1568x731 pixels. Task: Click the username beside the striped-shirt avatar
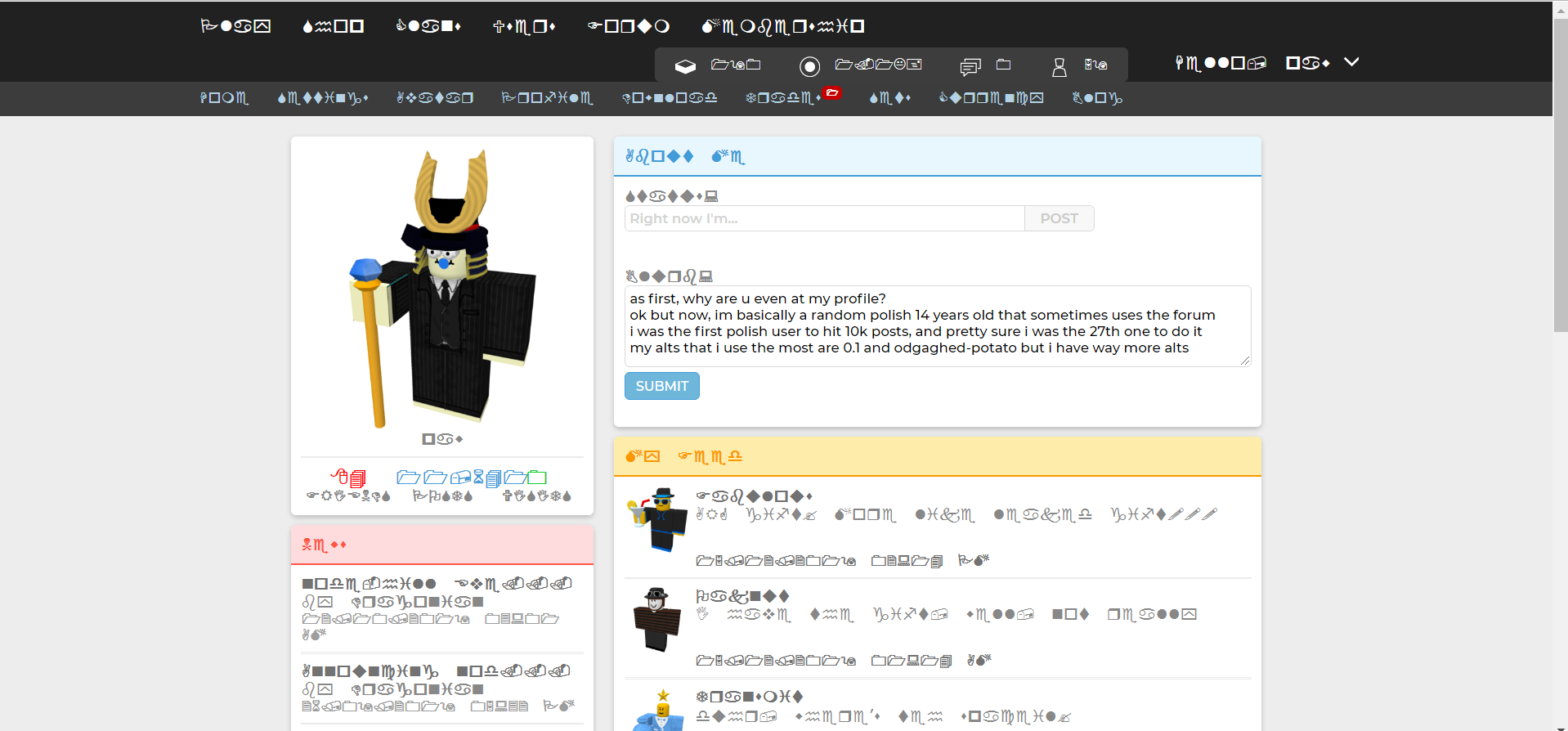742,596
